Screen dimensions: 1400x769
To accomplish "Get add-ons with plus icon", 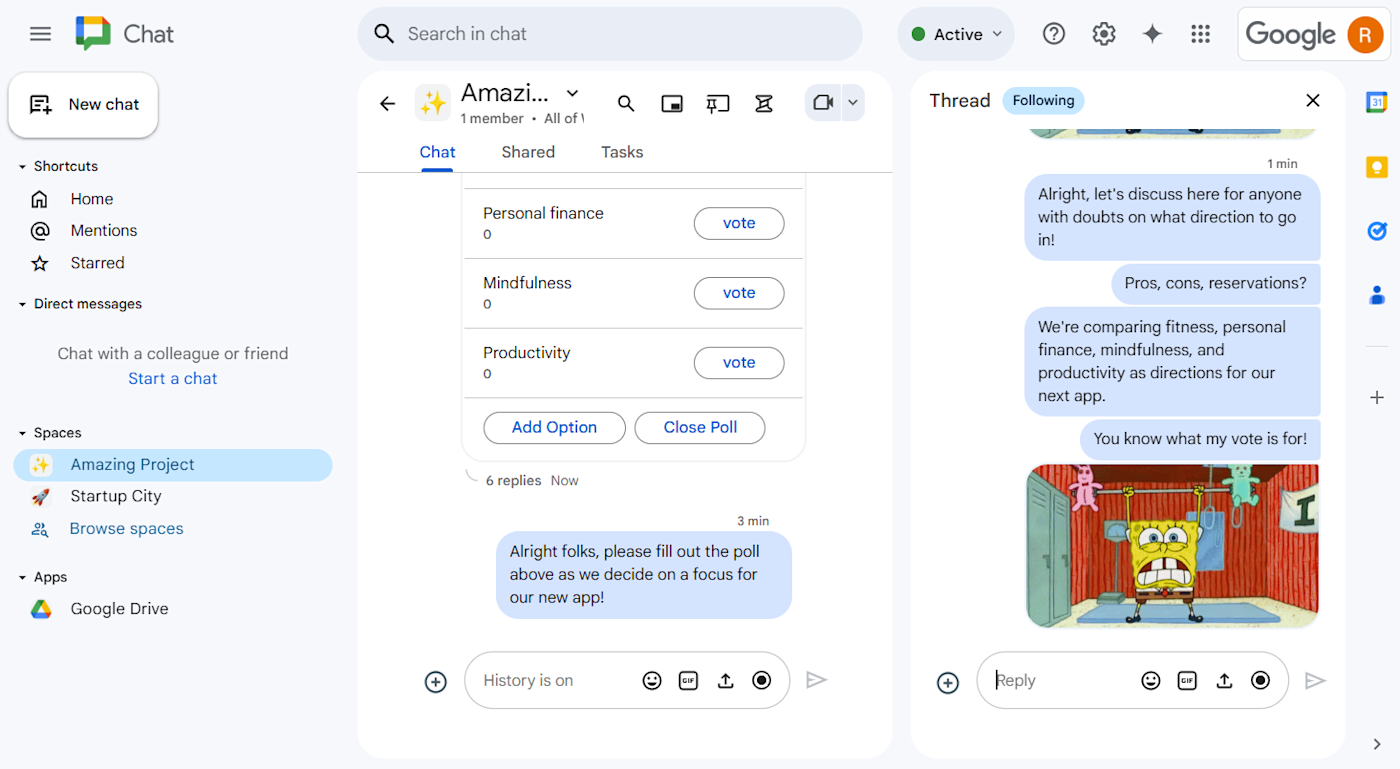I will (1377, 397).
